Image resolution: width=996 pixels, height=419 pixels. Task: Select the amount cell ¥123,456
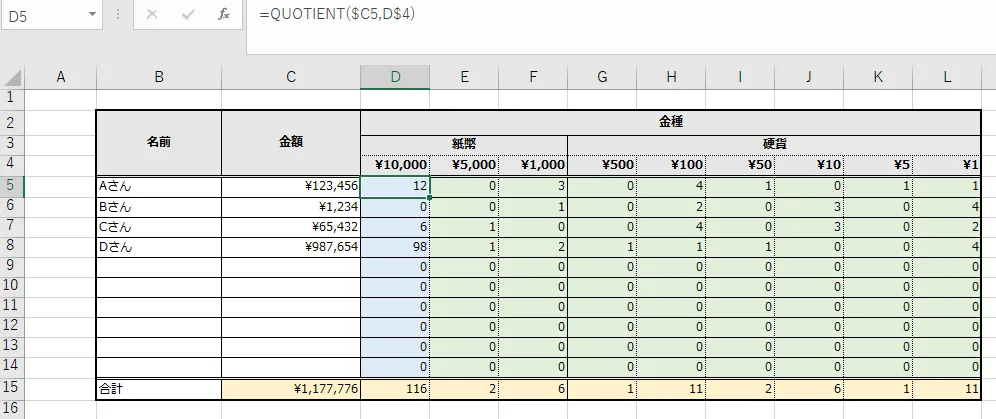pyautogui.click(x=291, y=187)
